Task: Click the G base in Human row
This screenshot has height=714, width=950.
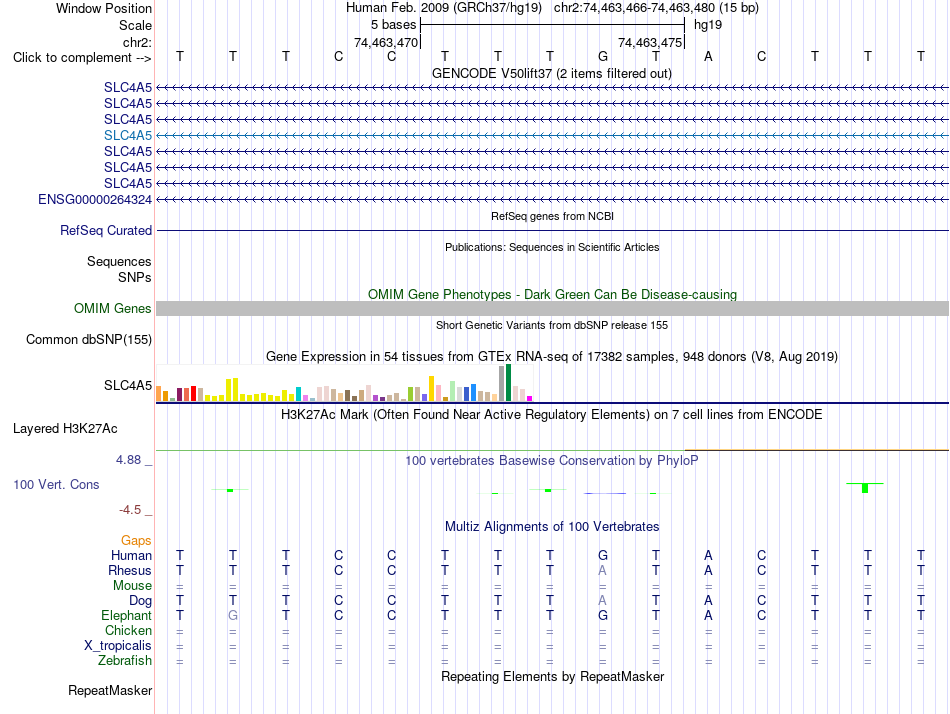Action: tap(603, 555)
